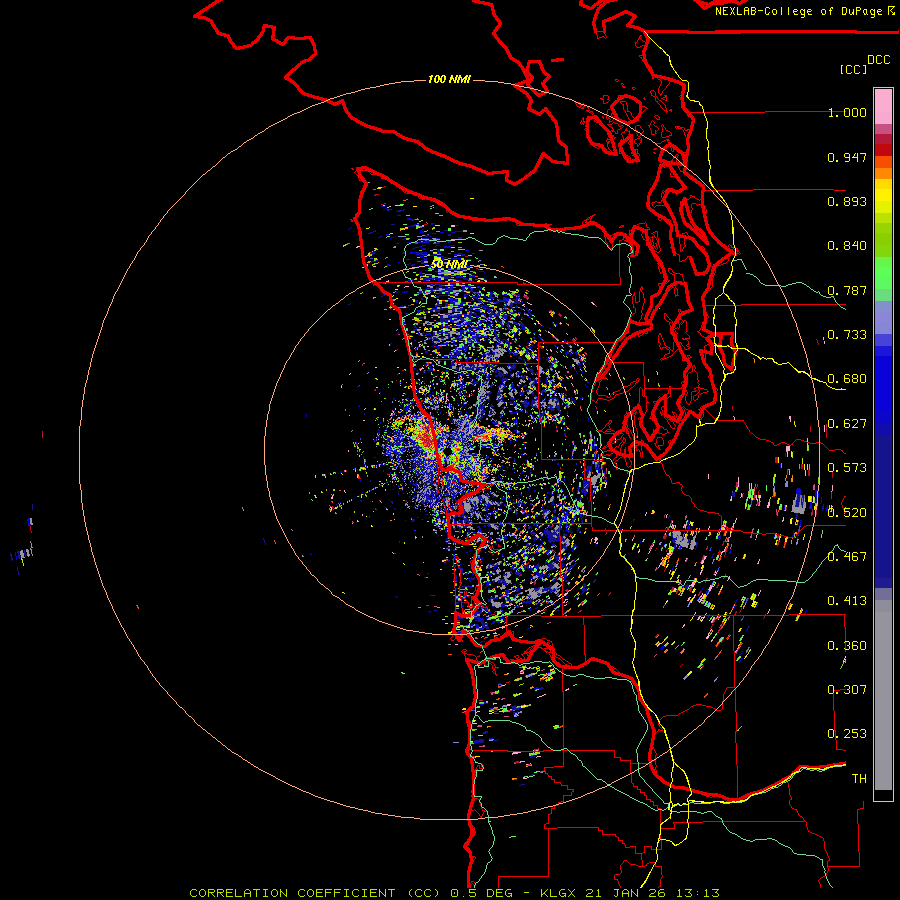
Task: Click the 0.307 scale value
Action: pos(847,689)
